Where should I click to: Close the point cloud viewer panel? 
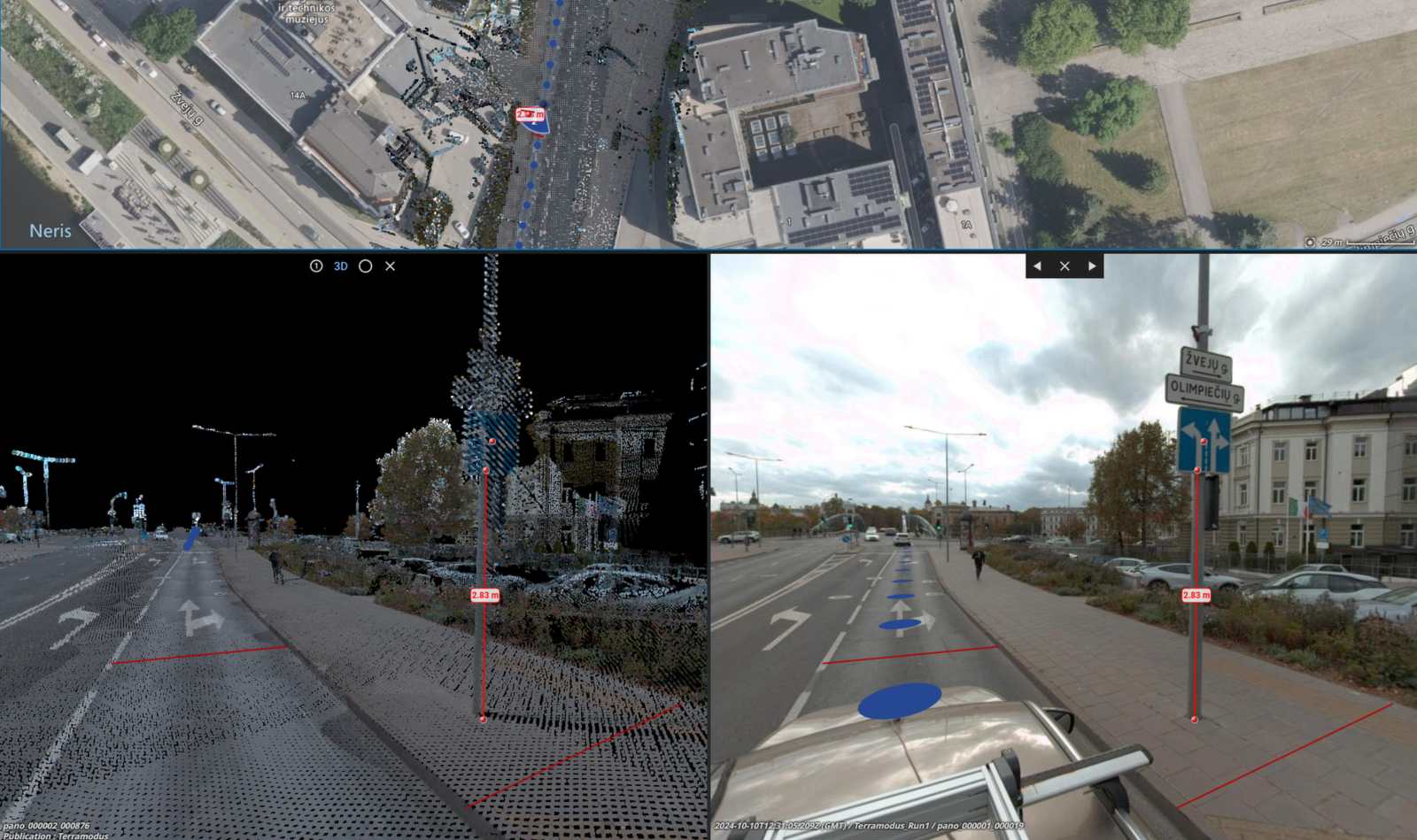pos(390,266)
